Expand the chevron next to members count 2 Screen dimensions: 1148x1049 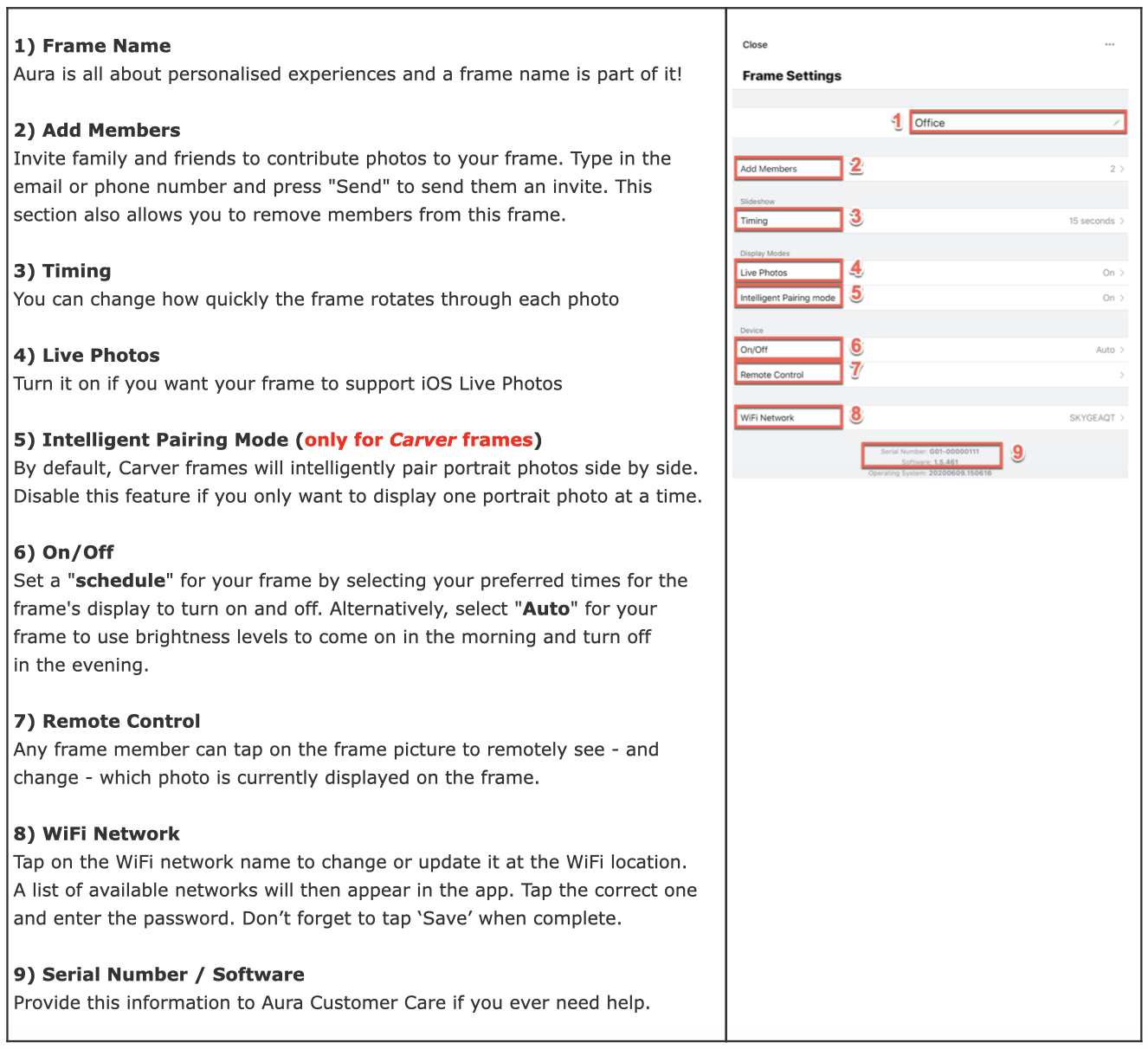tap(1122, 170)
